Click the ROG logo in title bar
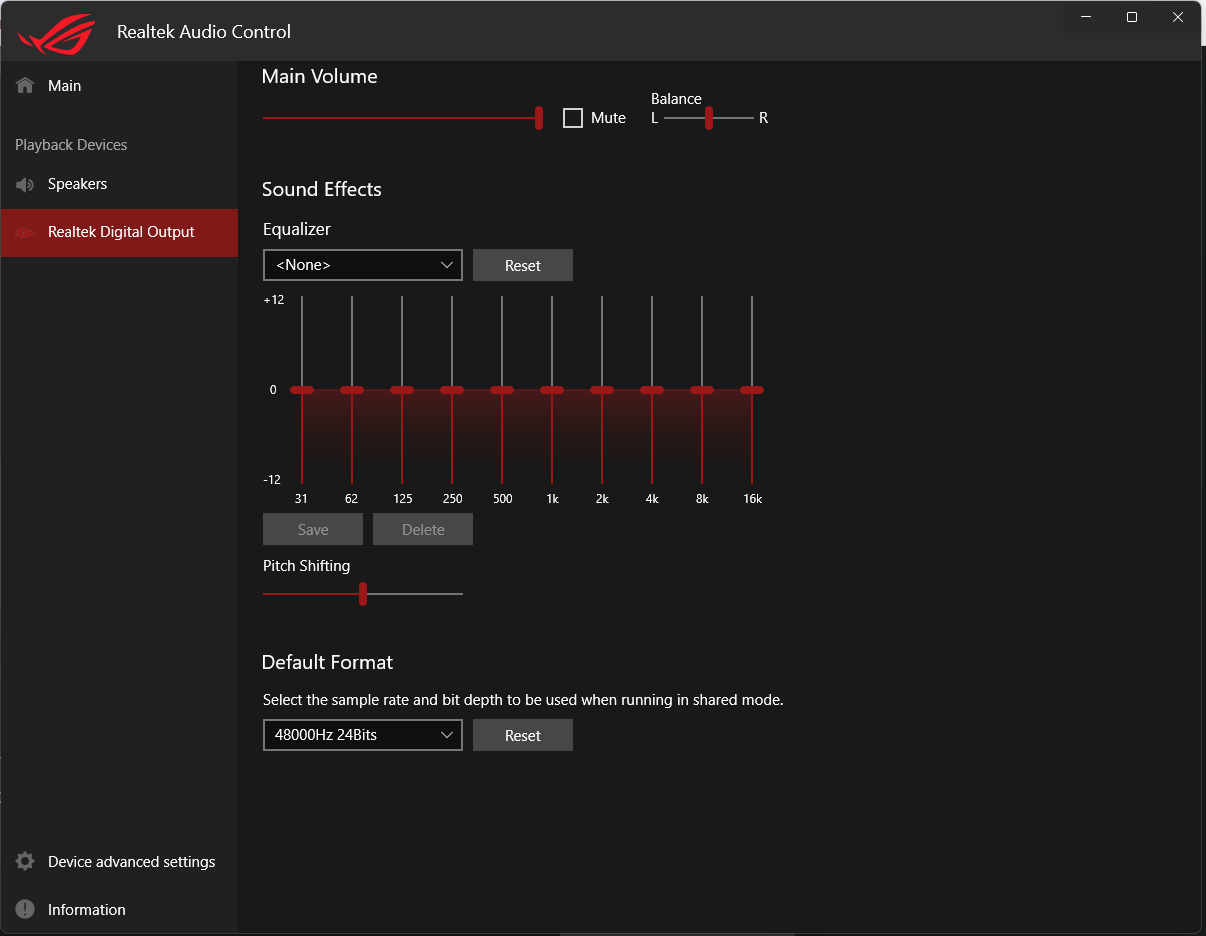Screen dimensions: 1206x936 coord(56,33)
